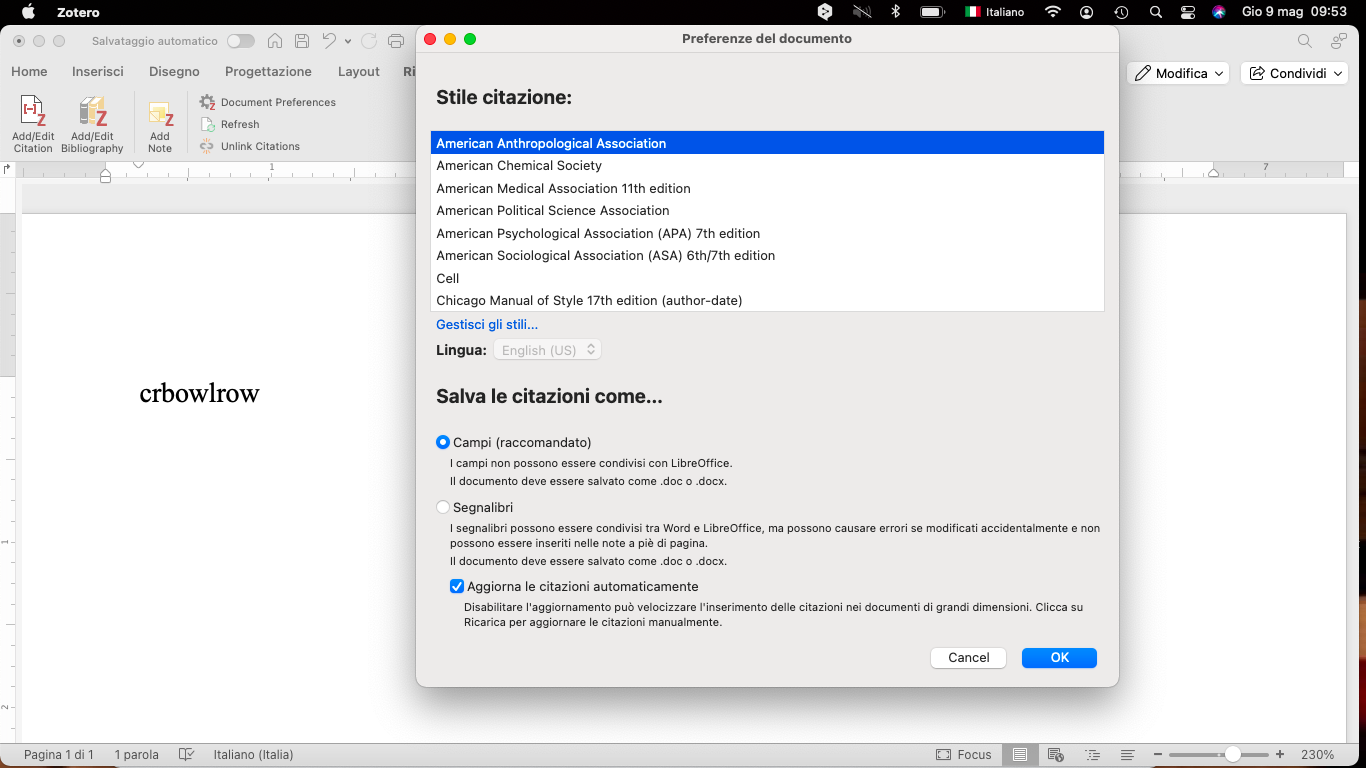Select the Segnalibri radio button
The image size is (1366, 768).
pyautogui.click(x=443, y=507)
